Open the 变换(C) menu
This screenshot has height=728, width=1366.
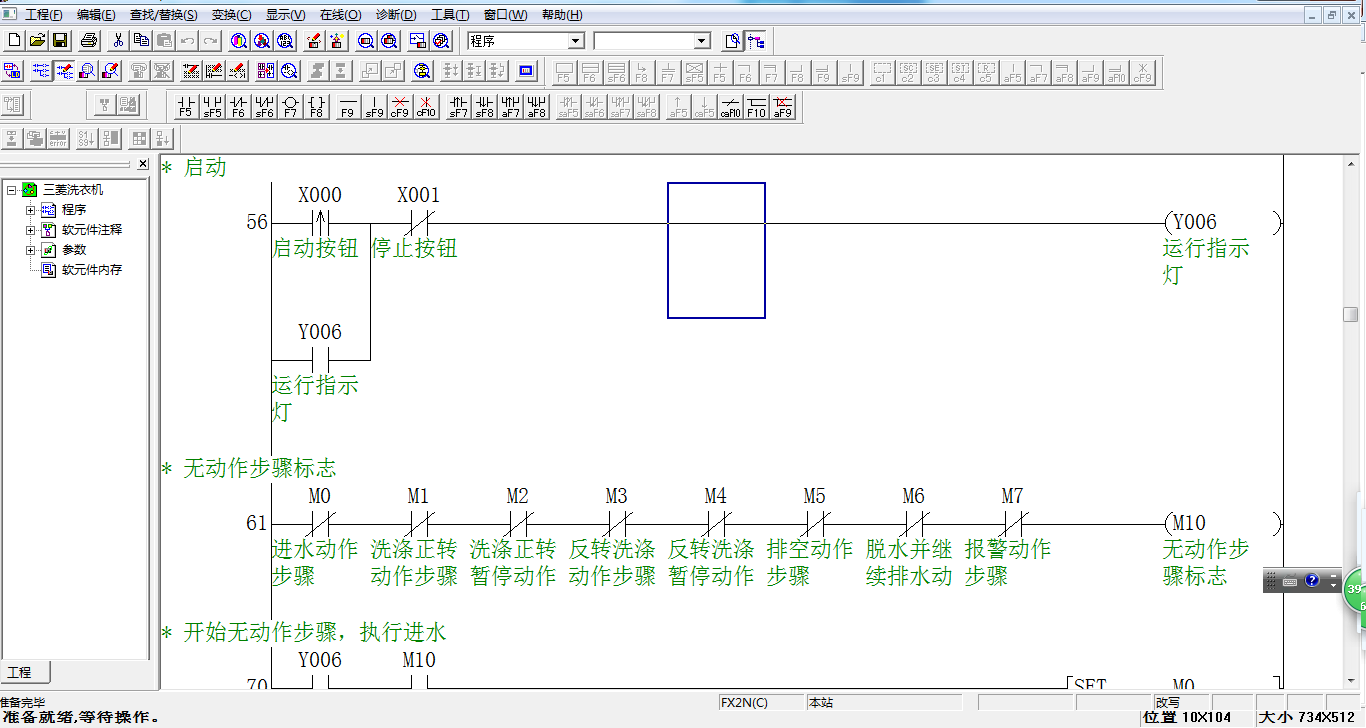tap(231, 15)
